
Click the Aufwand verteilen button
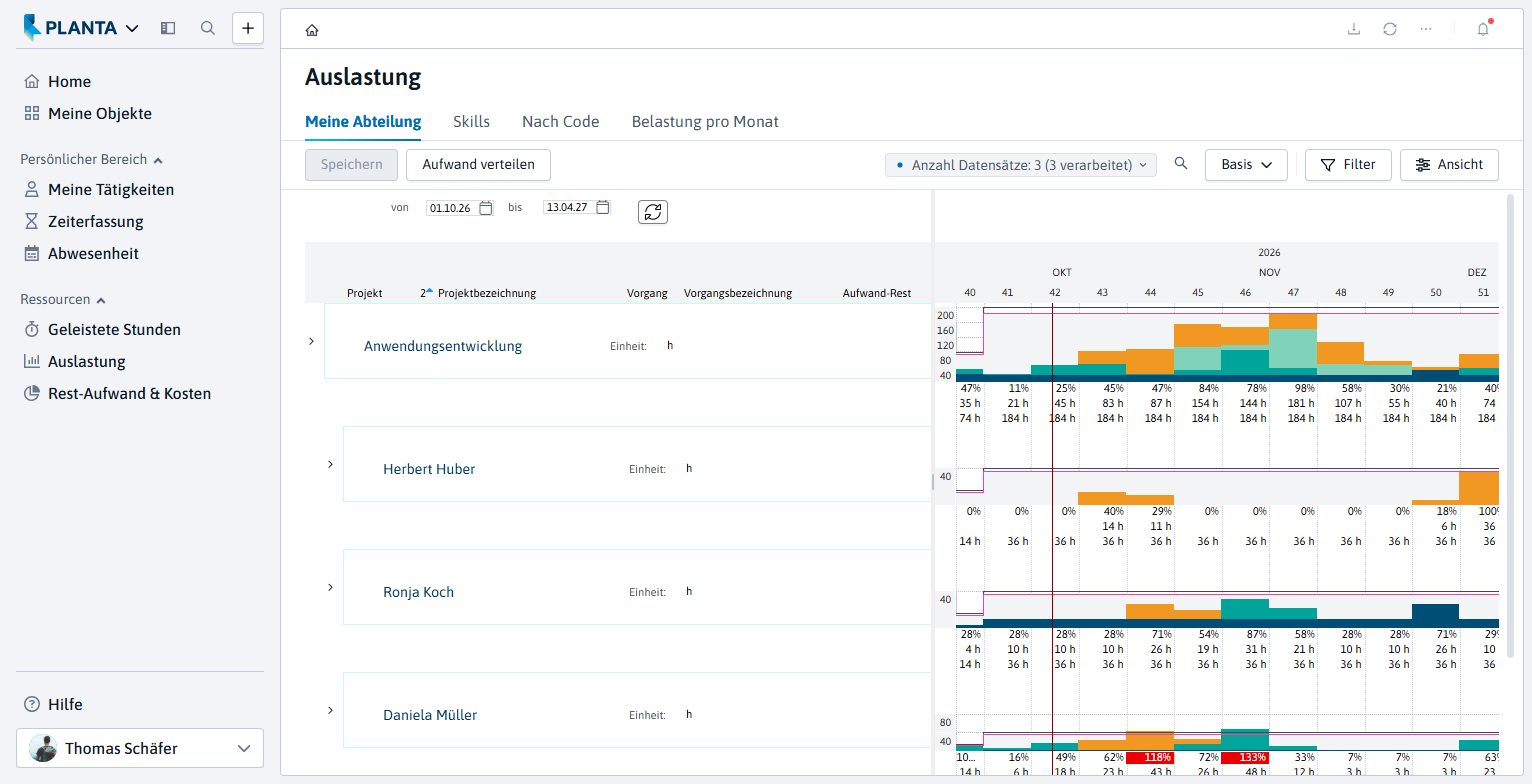(x=478, y=165)
